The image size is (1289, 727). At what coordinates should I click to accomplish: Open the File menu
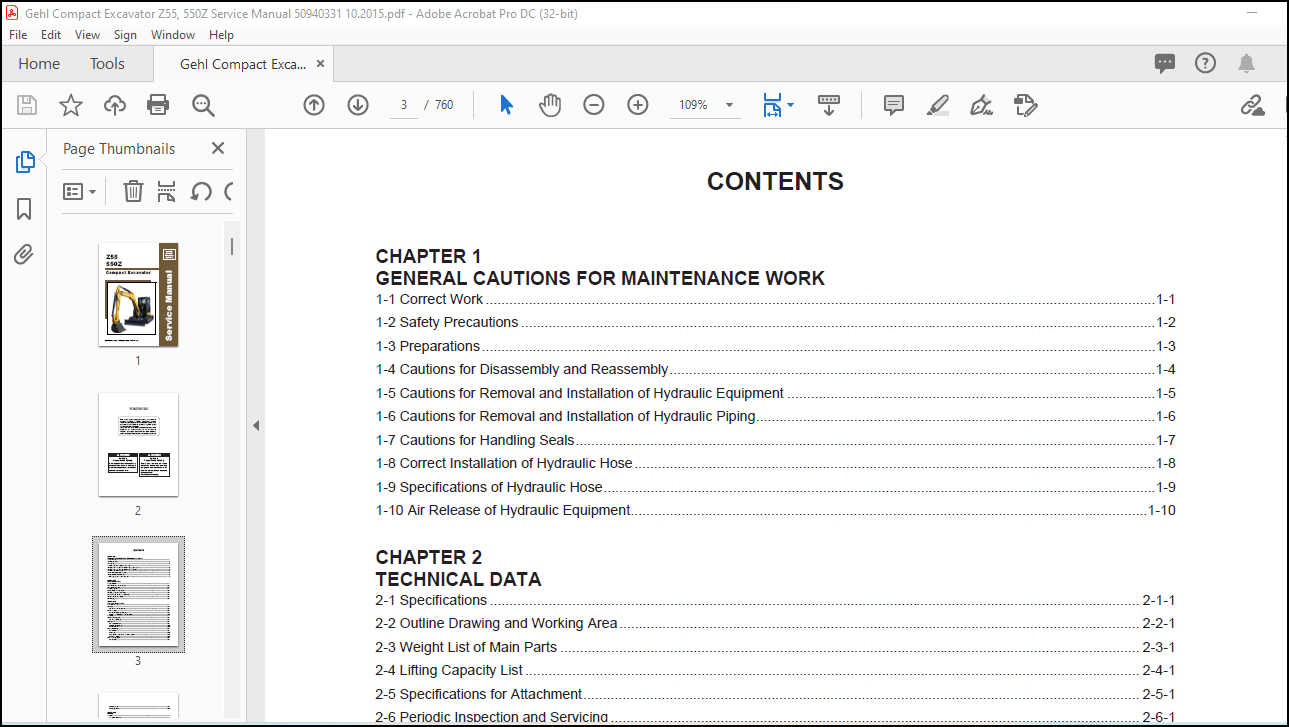[18, 34]
